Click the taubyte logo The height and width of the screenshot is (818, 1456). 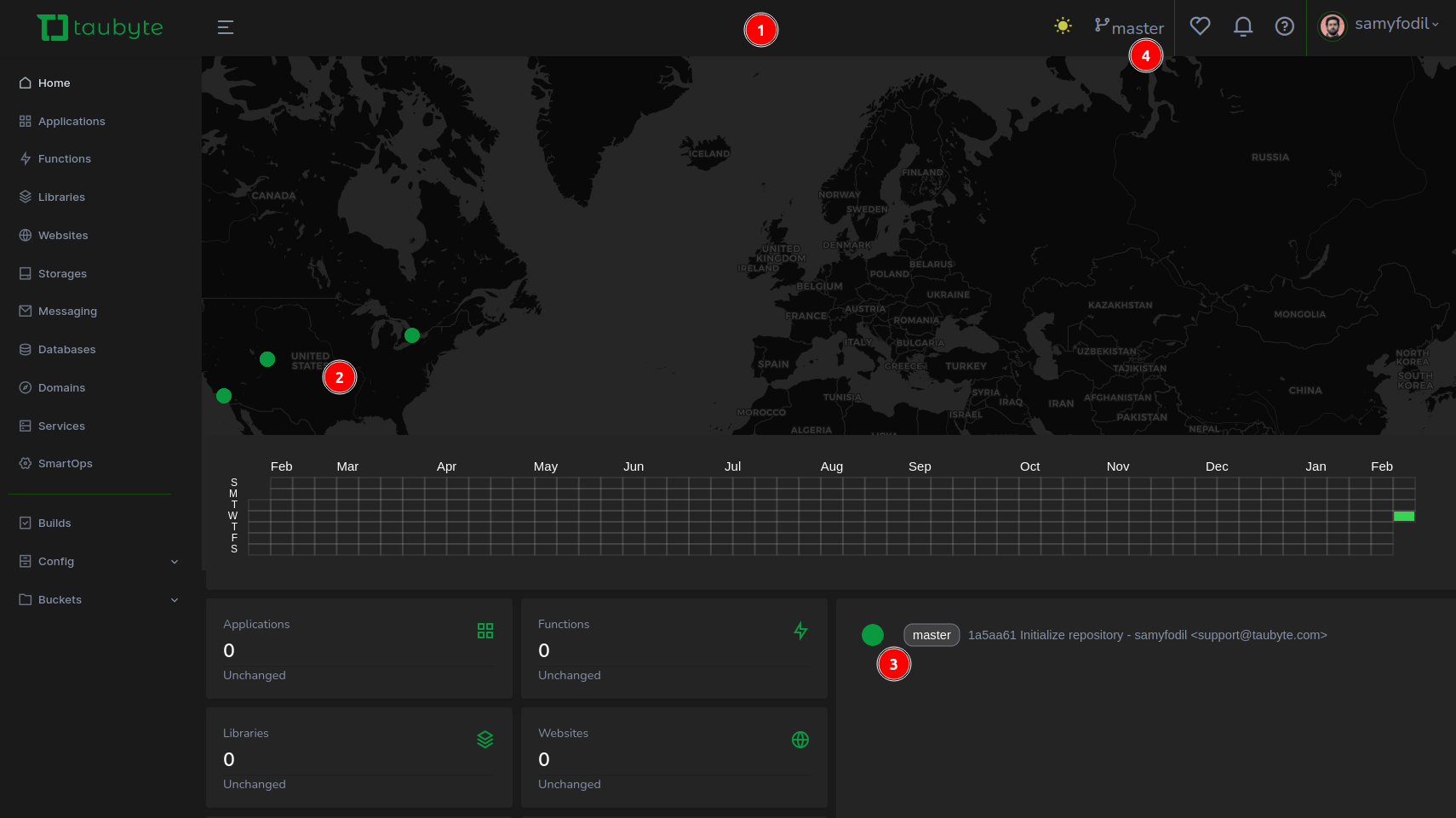click(x=100, y=27)
